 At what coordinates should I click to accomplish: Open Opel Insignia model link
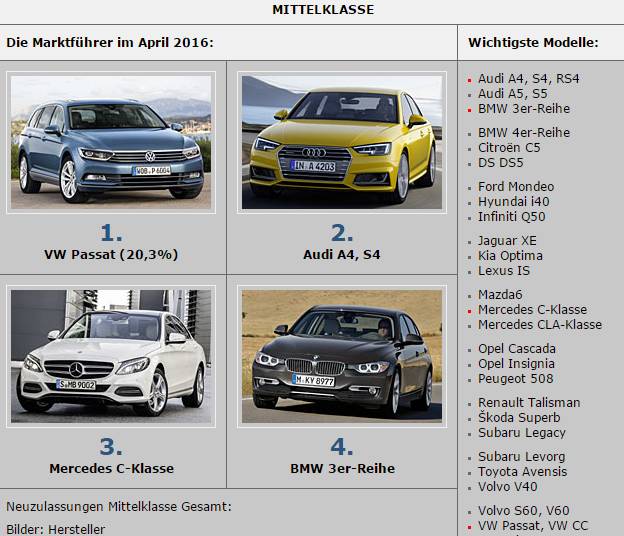point(516,364)
